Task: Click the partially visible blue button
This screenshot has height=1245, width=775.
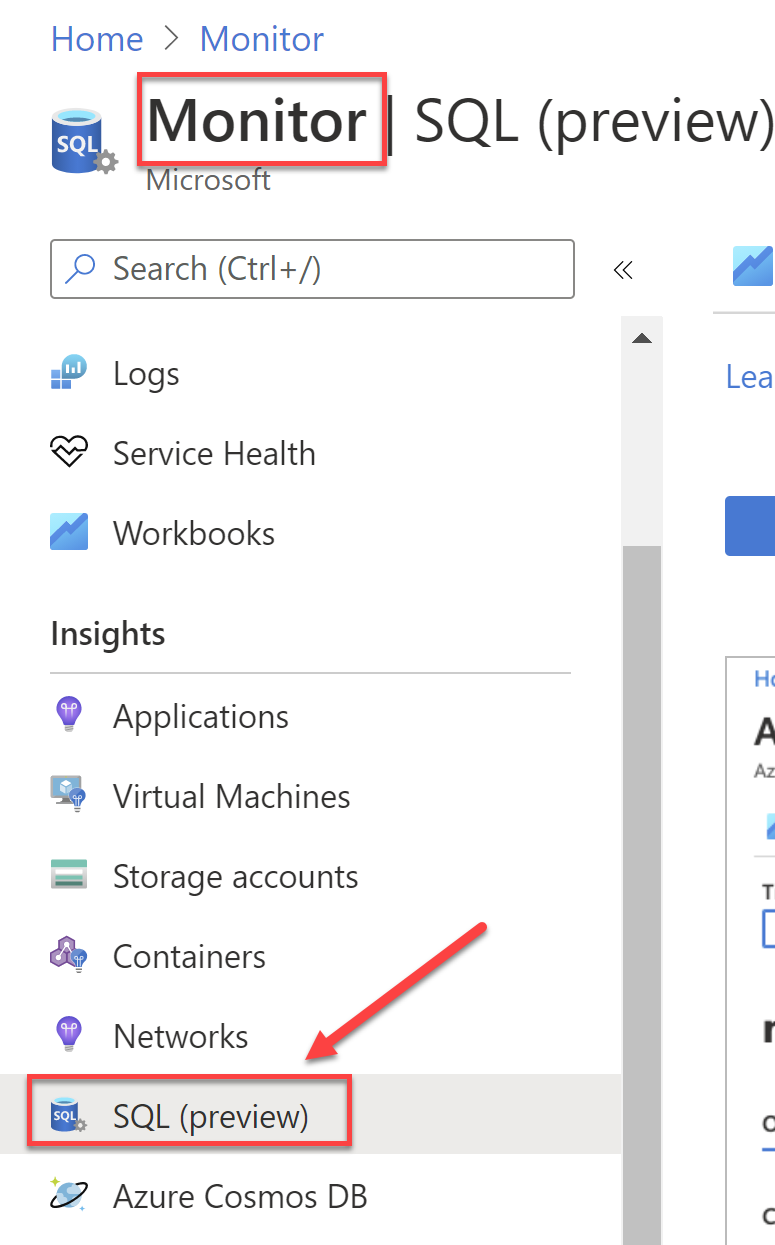Action: [750, 525]
